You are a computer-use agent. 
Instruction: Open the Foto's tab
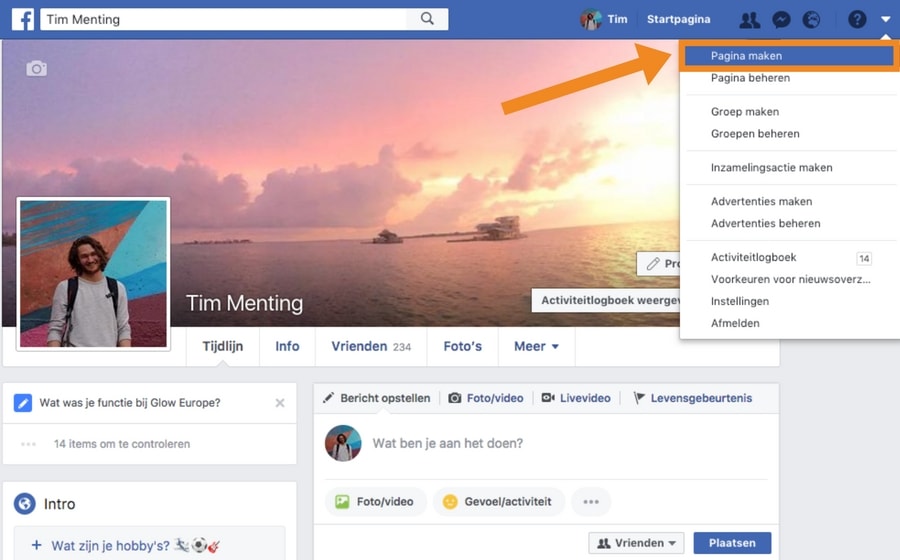tap(463, 347)
